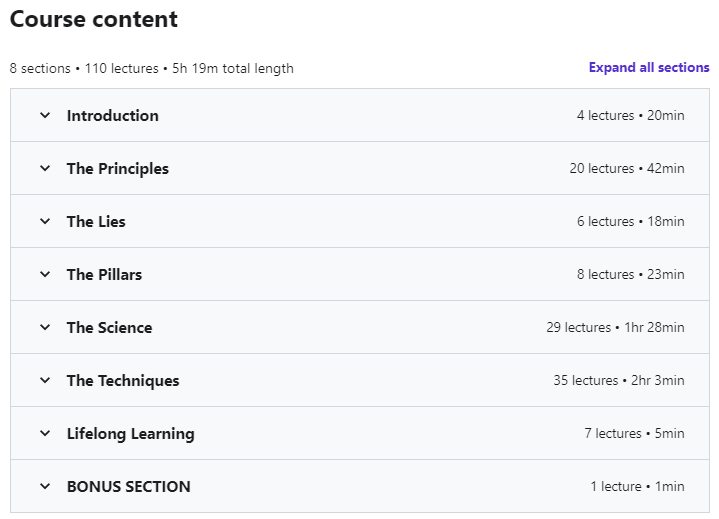Viewport: 719px width, 519px height.
Task: Expand all sections of the course
Action: click(649, 68)
